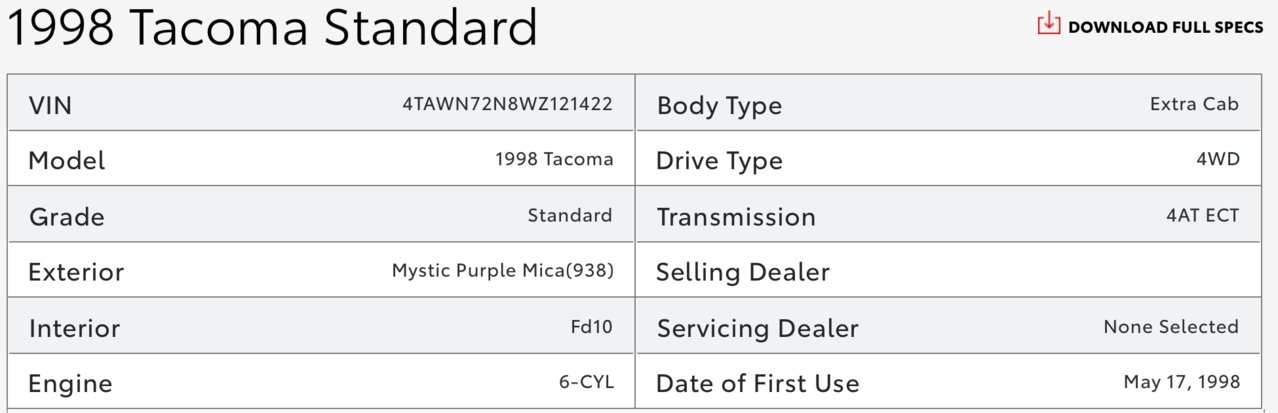Click the Transmission row label
Image resolution: width=1278 pixels, height=413 pixels.
click(736, 217)
